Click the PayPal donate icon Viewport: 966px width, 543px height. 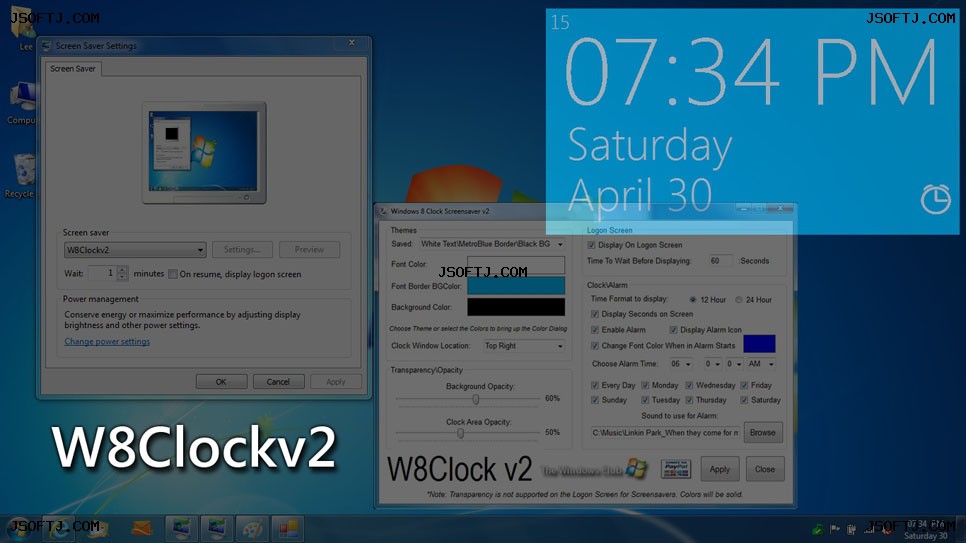[x=676, y=469]
